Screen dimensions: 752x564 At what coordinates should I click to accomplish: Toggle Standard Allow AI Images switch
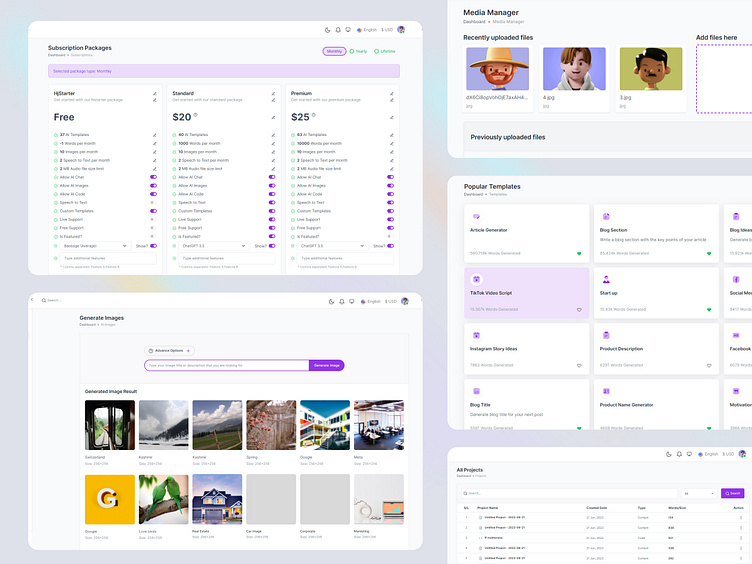click(x=272, y=186)
